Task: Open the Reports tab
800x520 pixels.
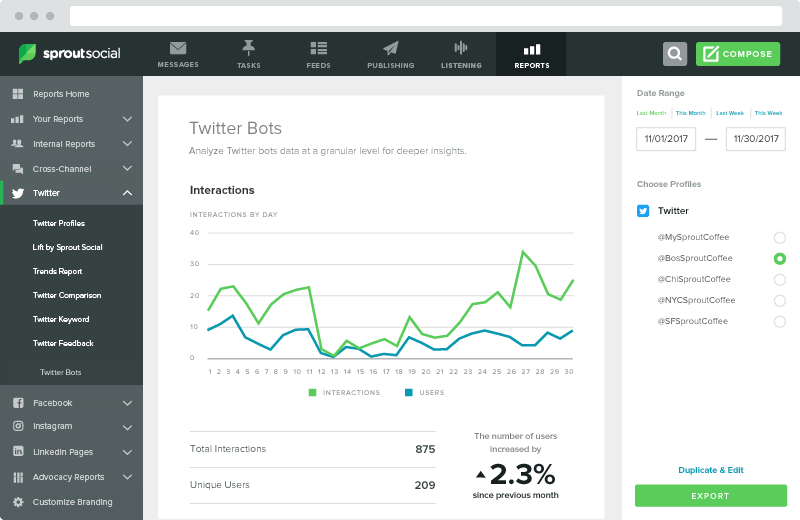Action: 531,54
